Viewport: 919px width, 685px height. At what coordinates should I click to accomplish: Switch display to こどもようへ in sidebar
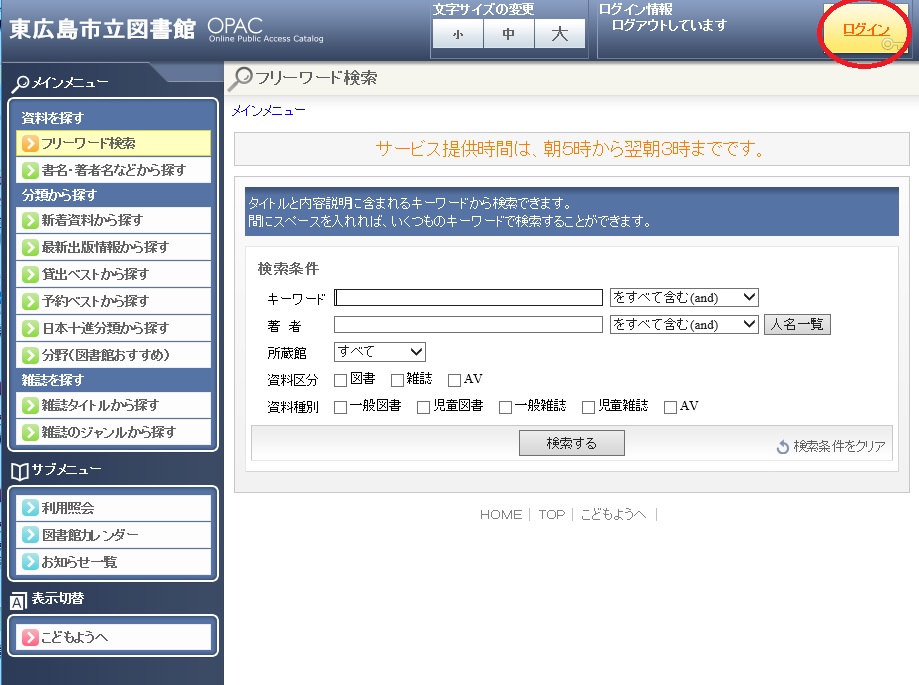[x=114, y=637]
